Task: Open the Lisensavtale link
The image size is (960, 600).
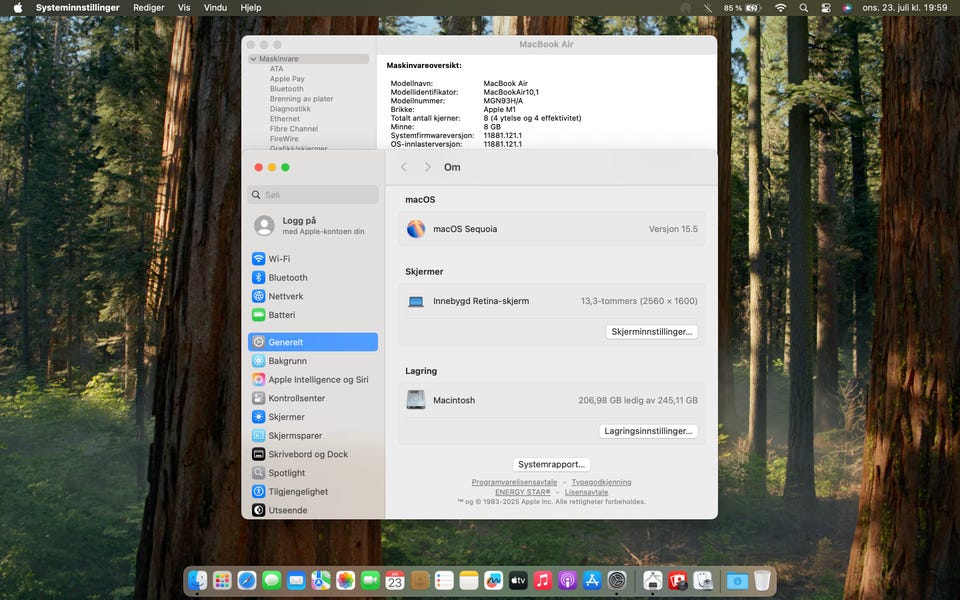Action: pyautogui.click(x=587, y=492)
